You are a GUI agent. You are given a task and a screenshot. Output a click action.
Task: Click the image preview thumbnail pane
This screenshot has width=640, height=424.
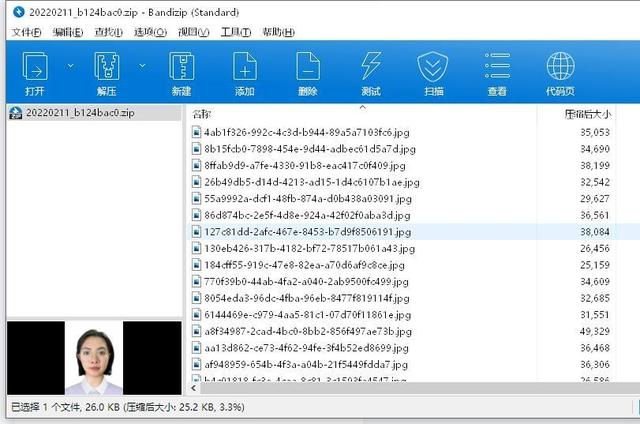pos(94,357)
